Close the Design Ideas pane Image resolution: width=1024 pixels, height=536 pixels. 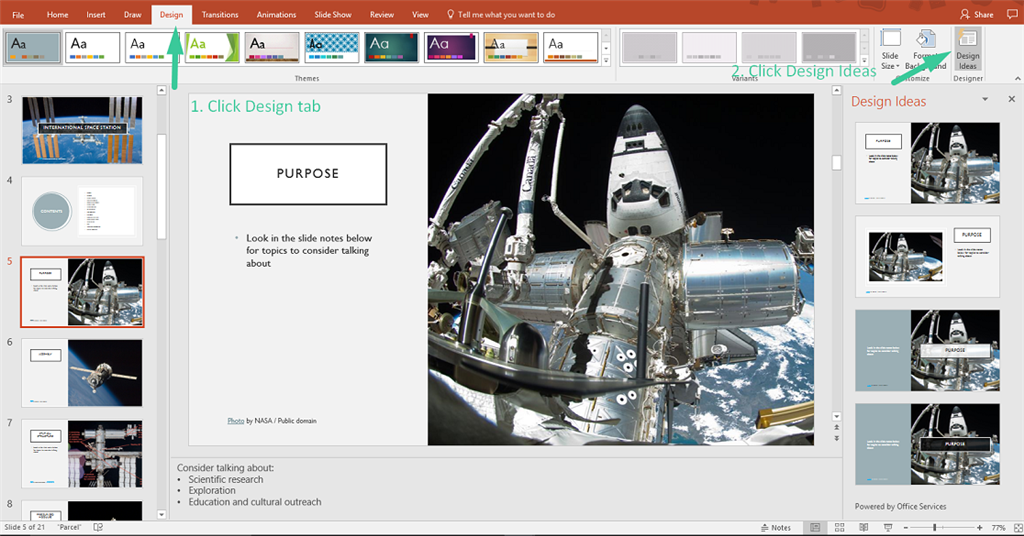(x=1012, y=99)
